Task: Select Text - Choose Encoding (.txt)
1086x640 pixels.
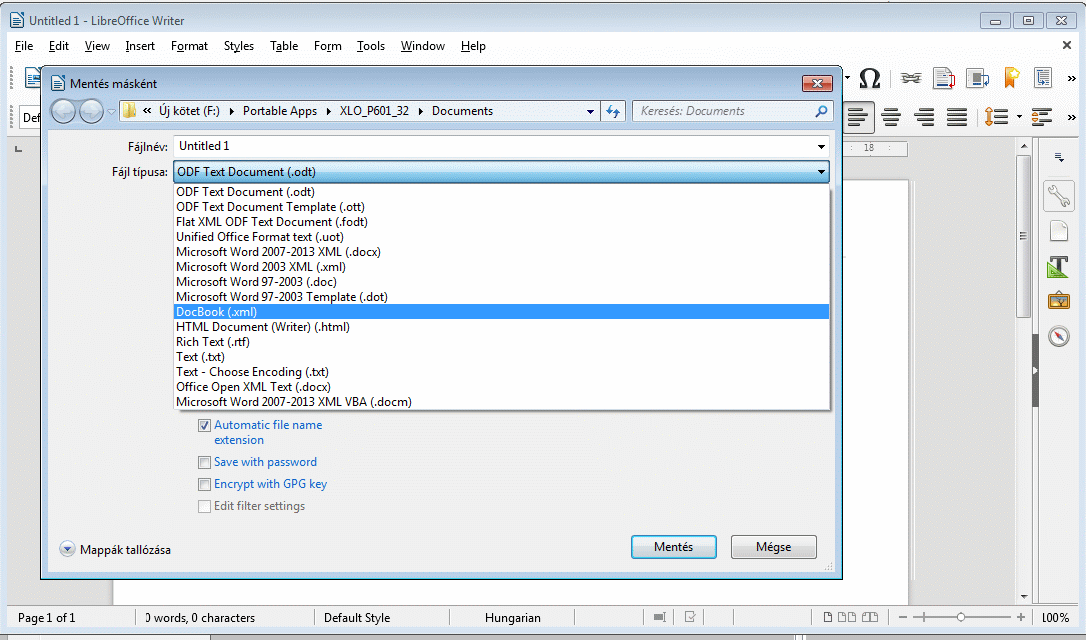Action: coord(501,372)
